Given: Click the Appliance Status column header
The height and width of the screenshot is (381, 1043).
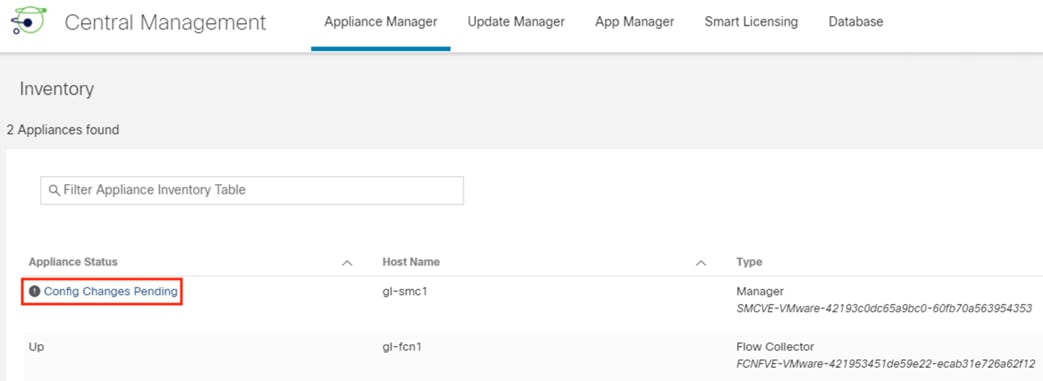Looking at the screenshot, I should pyautogui.click(x=73, y=262).
